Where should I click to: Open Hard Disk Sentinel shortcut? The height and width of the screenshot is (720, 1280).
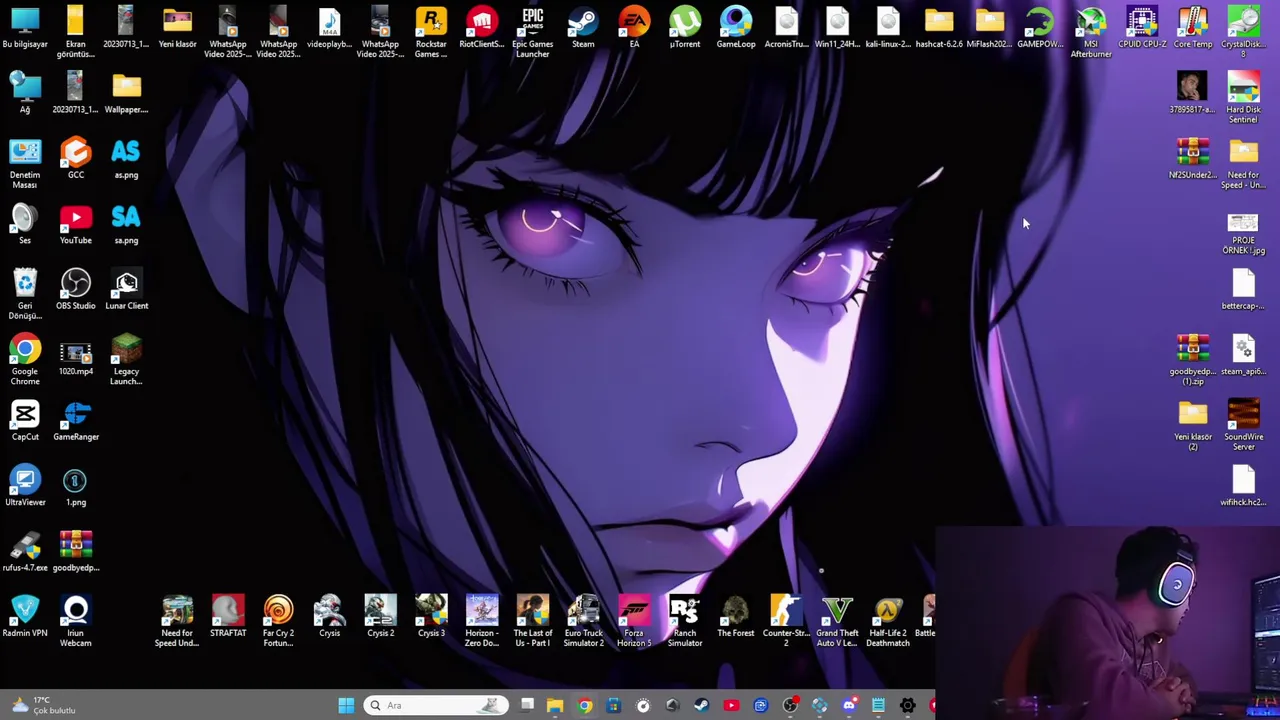(x=1243, y=98)
